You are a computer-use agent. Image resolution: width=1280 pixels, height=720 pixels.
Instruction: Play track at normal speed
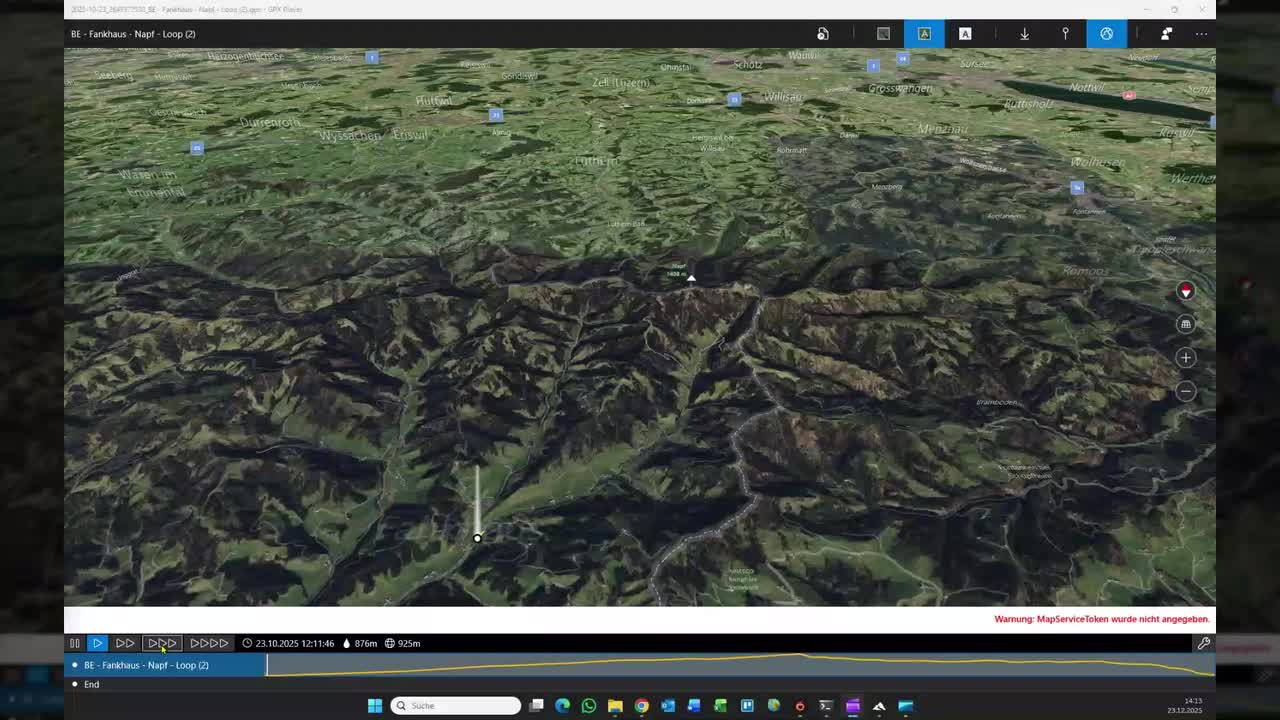pyautogui.click(x=97, y=643)
